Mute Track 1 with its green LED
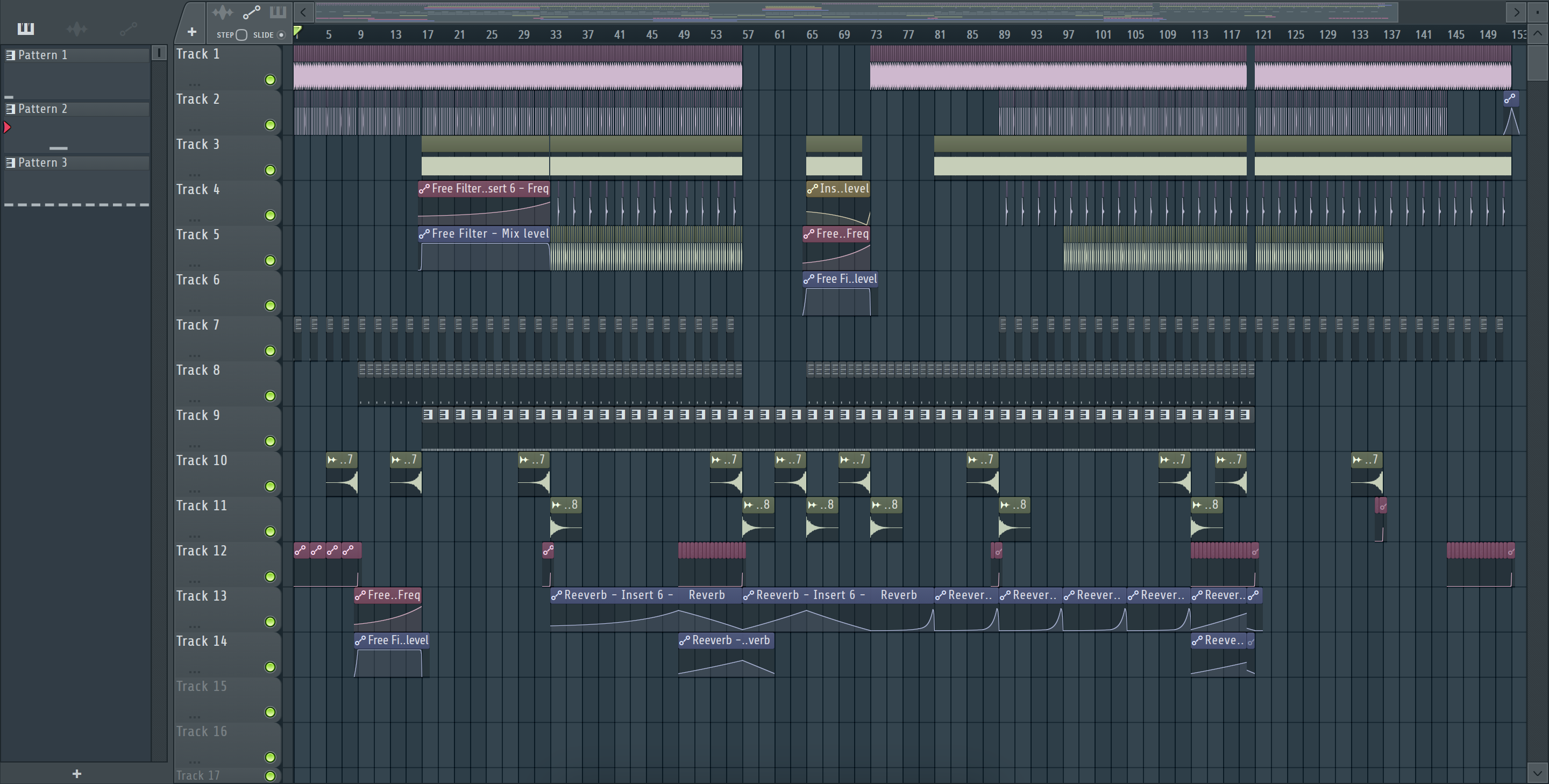The height and width of the screenshot is (784, 1549). tap(270, 80)
